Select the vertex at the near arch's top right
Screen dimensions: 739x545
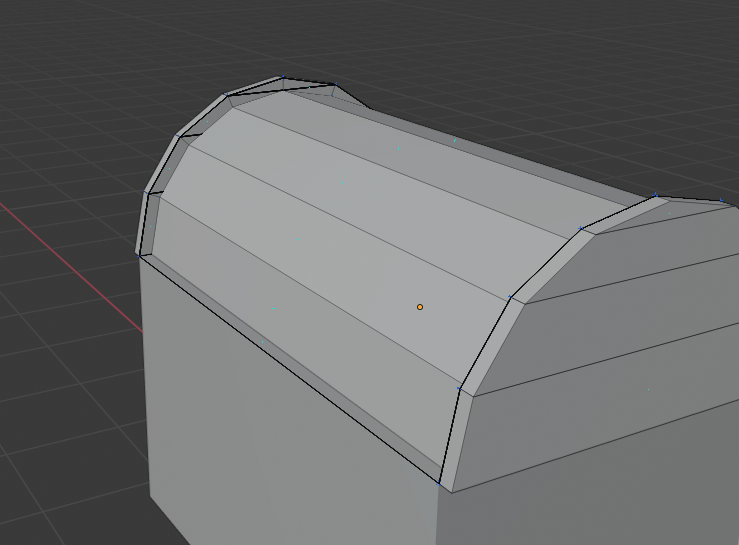655,195
